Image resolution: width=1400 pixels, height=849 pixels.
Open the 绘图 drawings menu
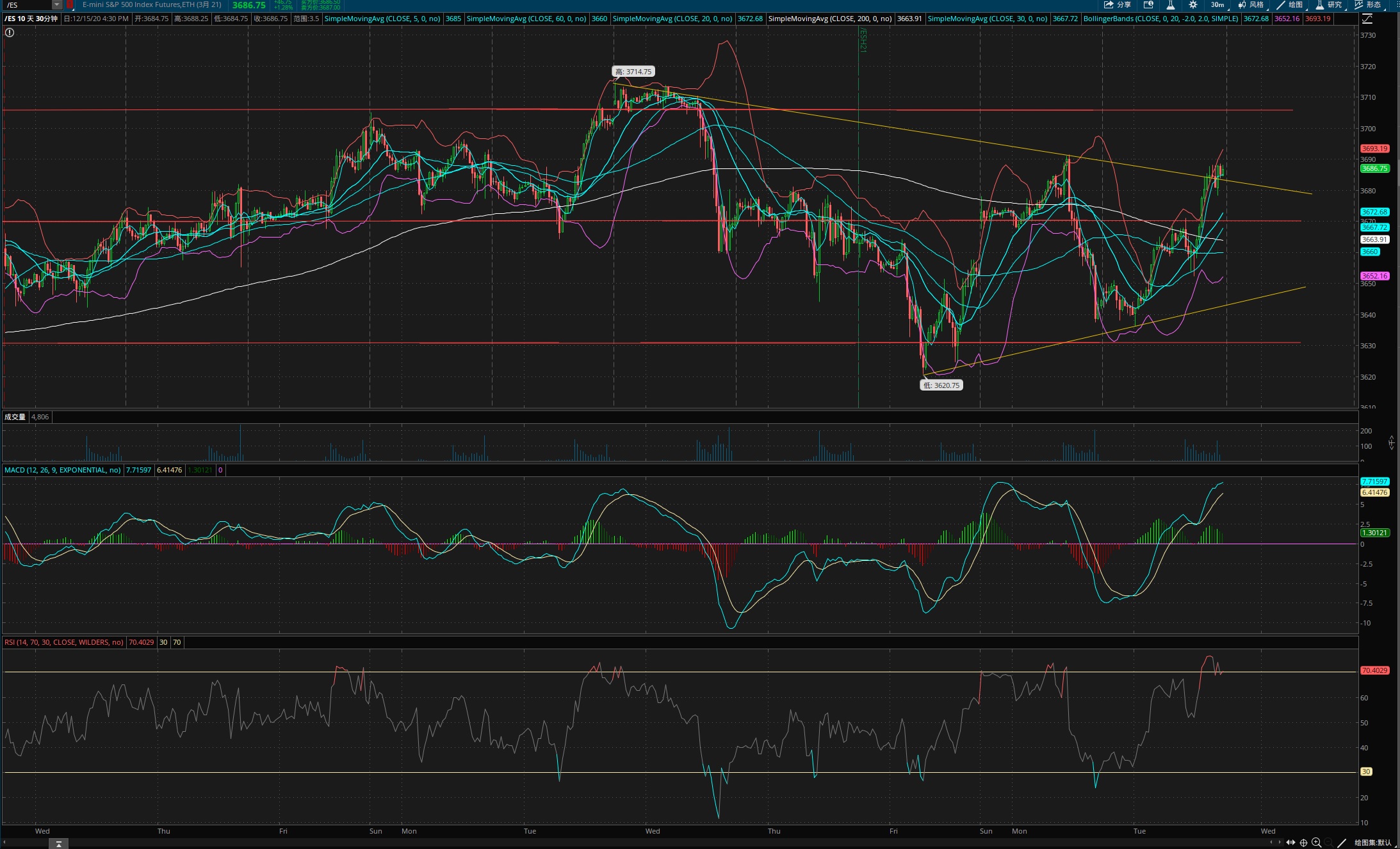click(1290, 4)
